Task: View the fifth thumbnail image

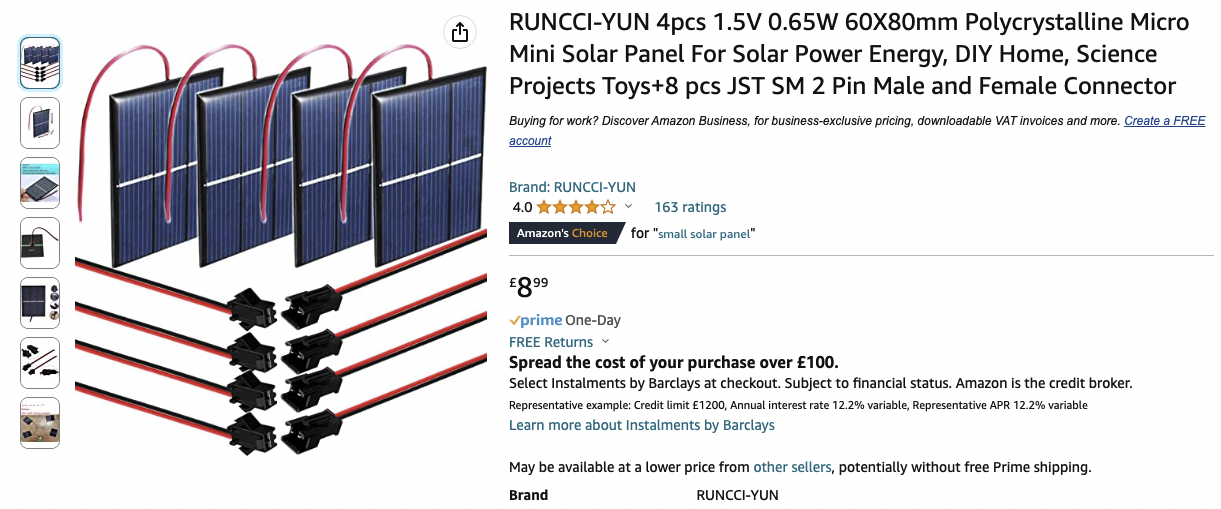Action: tap(40, 303)
